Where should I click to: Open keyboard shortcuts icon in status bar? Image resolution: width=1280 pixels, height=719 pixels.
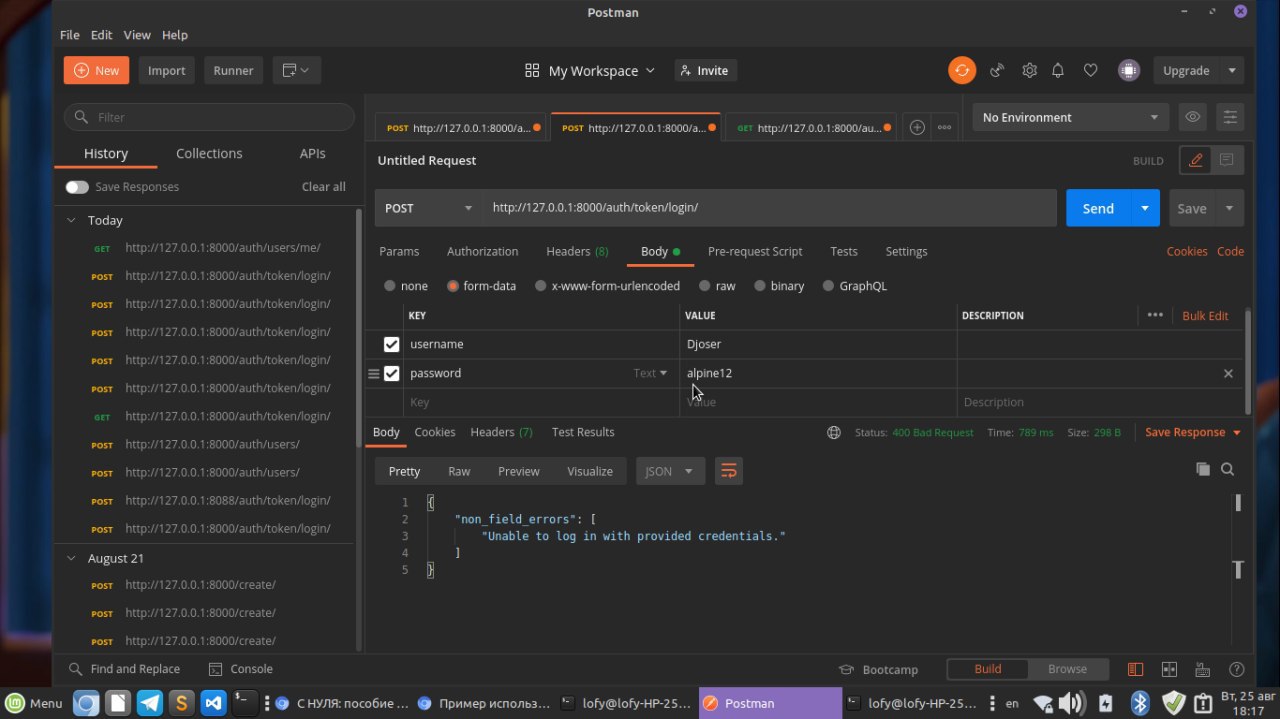pos(1203,669)
